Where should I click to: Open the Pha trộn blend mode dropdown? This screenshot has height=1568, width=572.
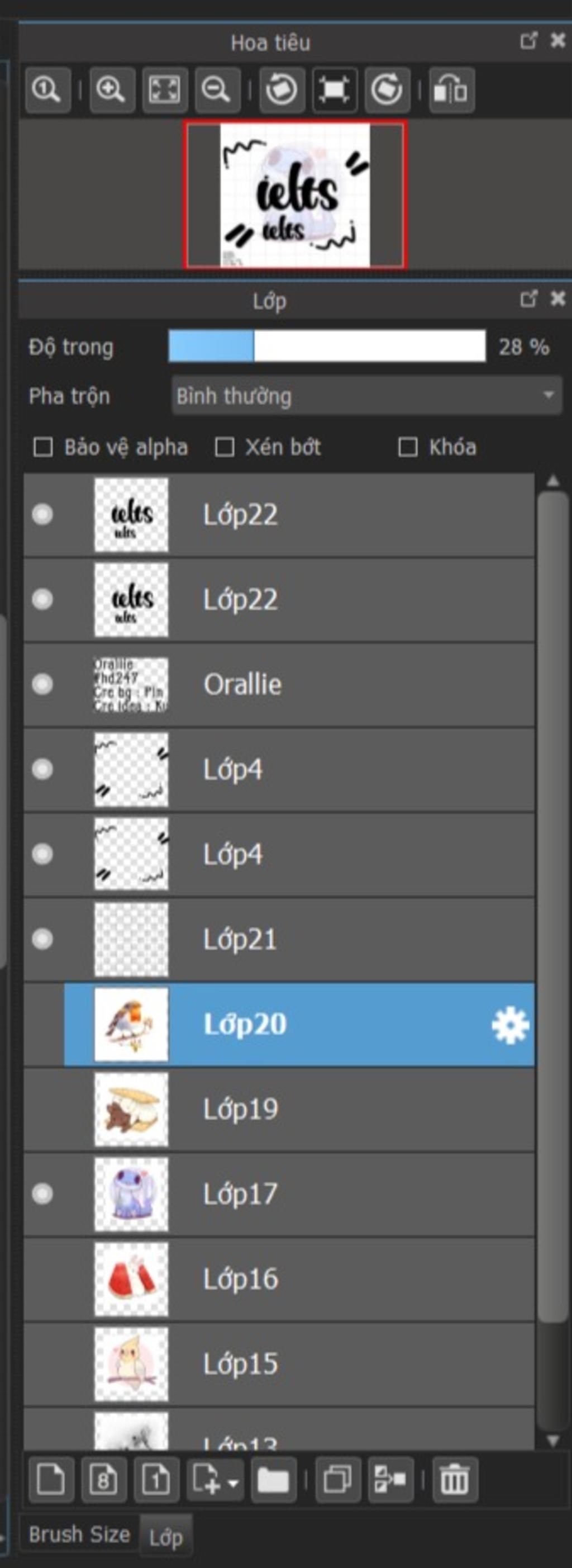pyautogui.click(x=366, y=396)
